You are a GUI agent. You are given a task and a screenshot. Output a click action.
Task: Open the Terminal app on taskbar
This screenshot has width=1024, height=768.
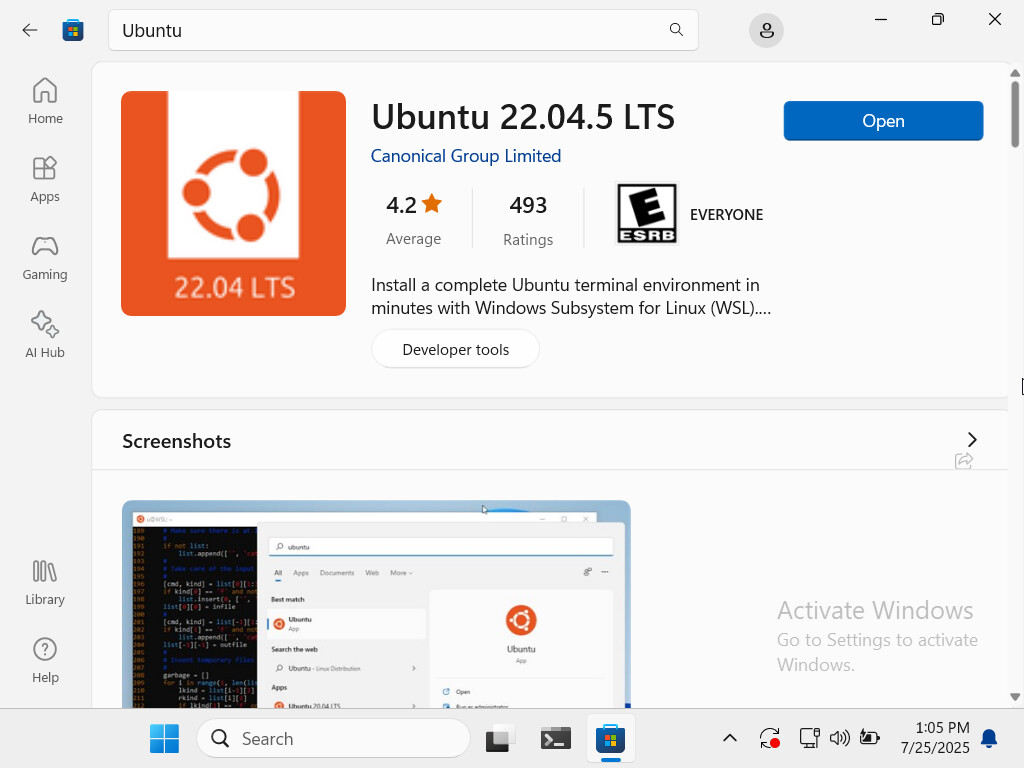[556, 739]
